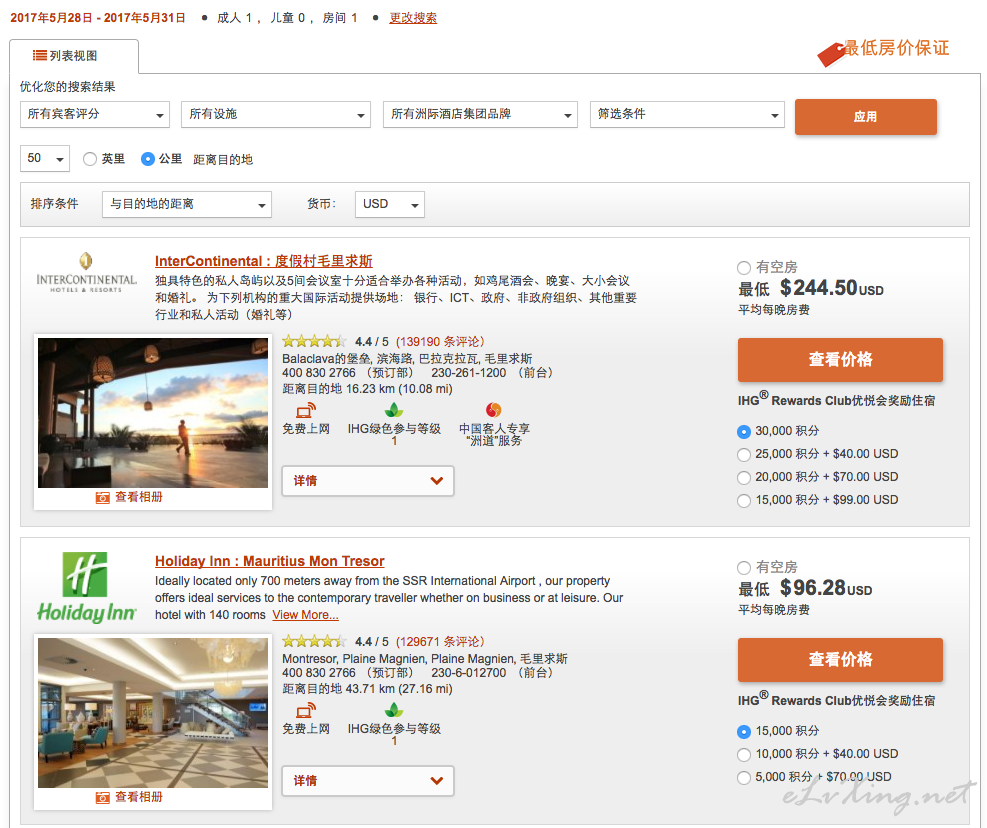Click the 中国客人专享 "洲道" service icon
The image size is (987, 828).
494,410
